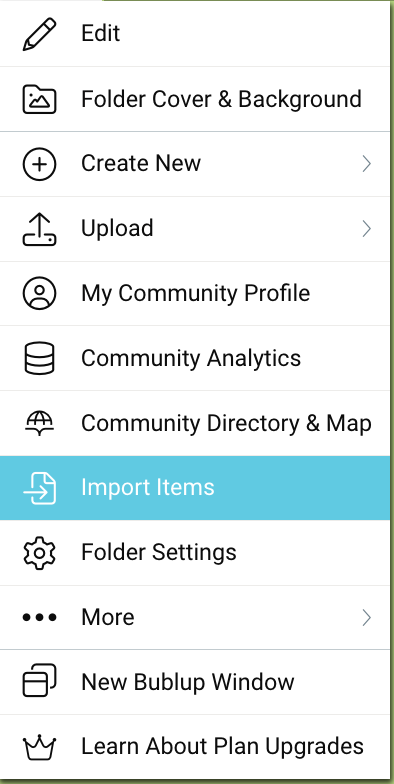Expand the Upload submenu chevron
The image size is (394, 784).
[367, 228]
